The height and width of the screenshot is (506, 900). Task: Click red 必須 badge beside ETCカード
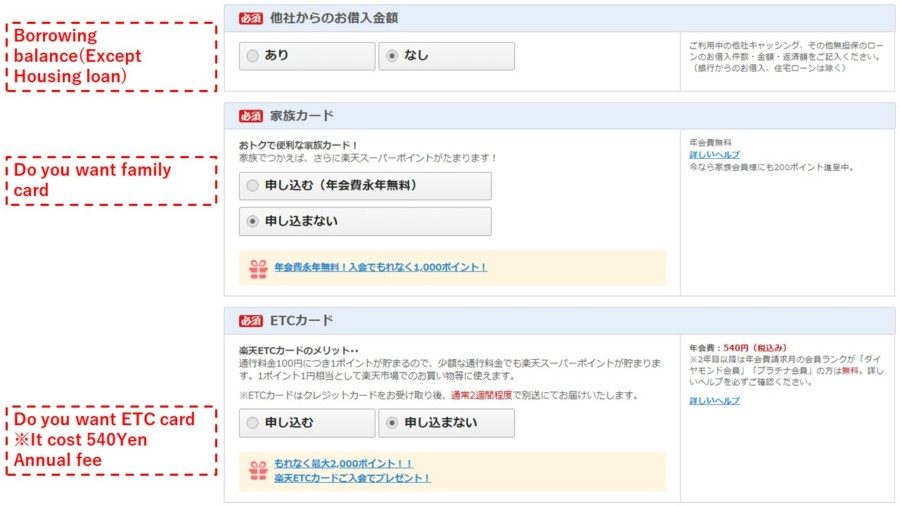[251, 321]
